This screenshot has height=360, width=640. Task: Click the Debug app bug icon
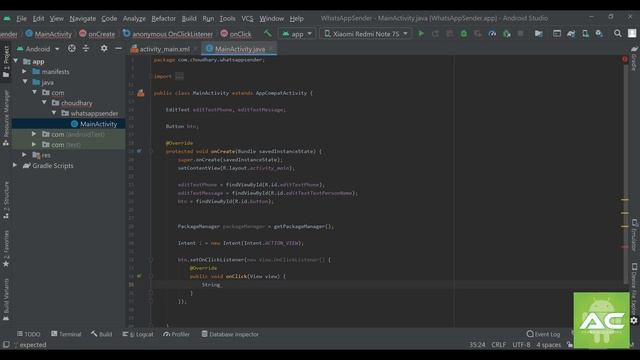(464, 33)
